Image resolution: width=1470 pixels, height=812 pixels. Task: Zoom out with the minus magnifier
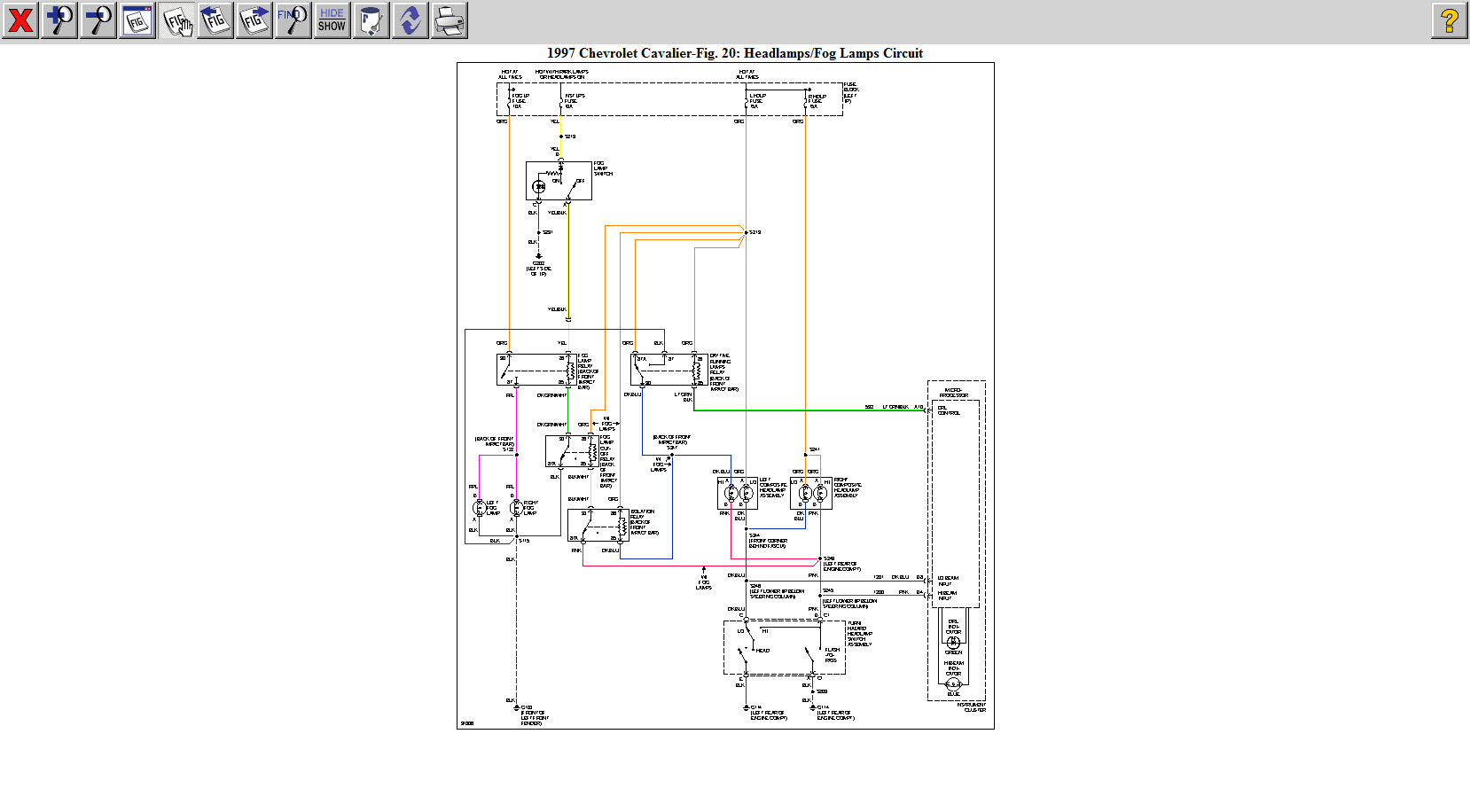[x=98, y=20]
